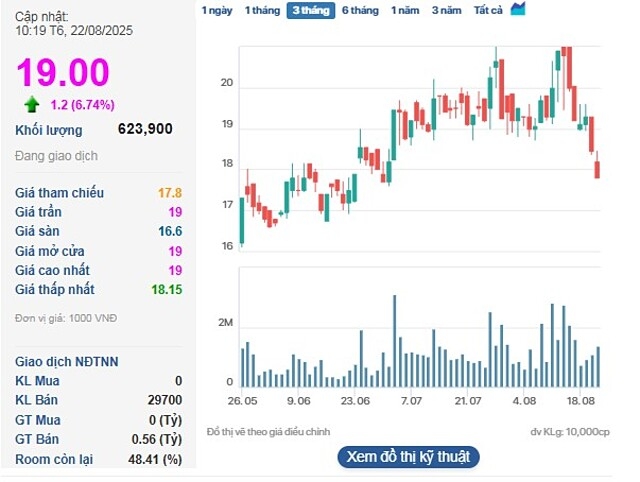The width and height of the screenshot is (640, 482).
Task: Select the 1 ngày time range tab
Action: tap(217, 10)
